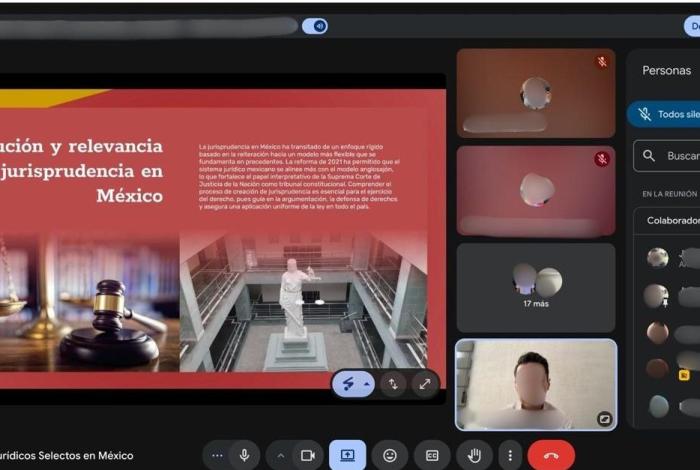Click the minimize icon on self-view tile
700x470 pixels.
pos(604,419)
